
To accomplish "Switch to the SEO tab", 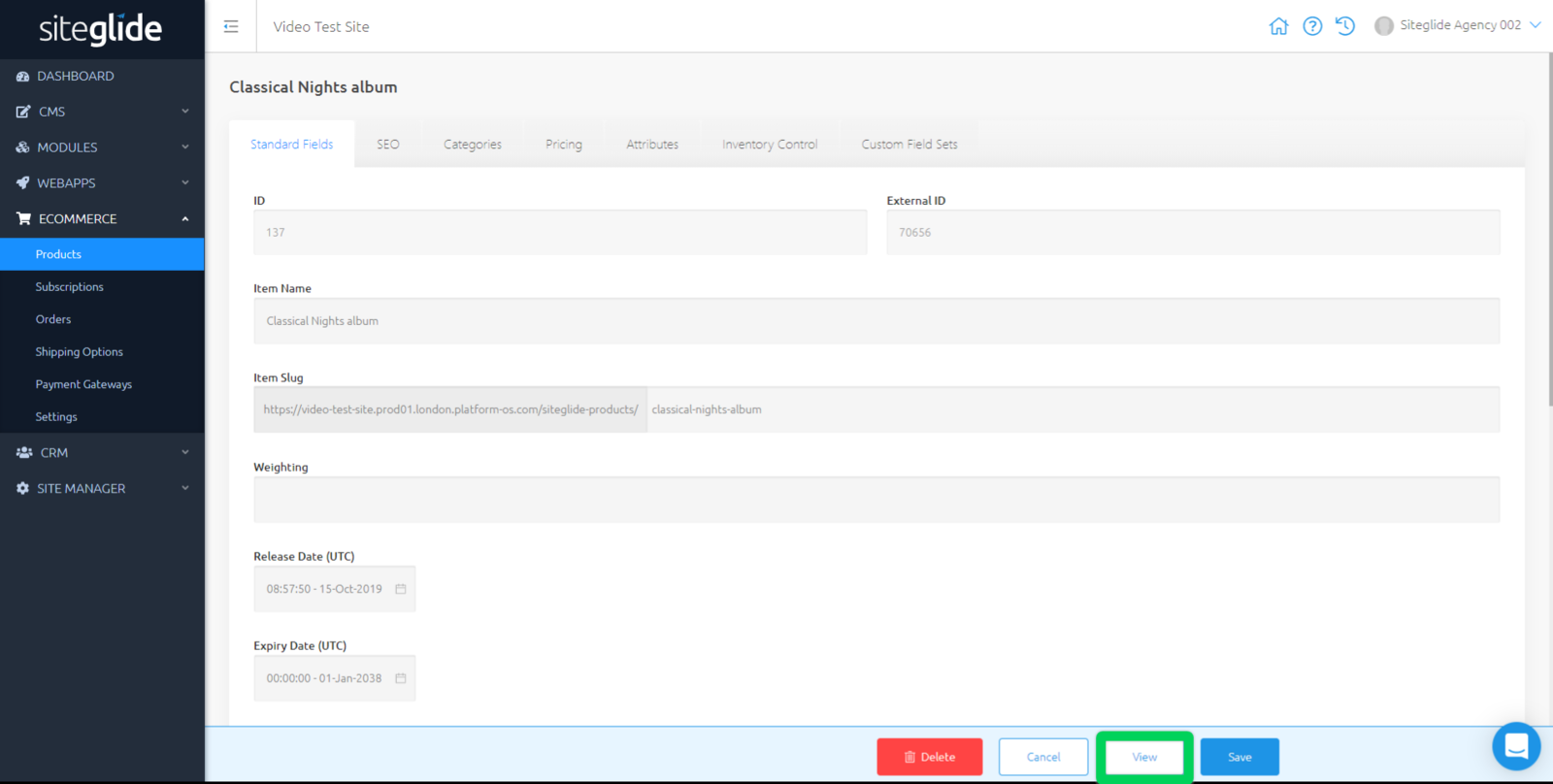I will 388,145.
